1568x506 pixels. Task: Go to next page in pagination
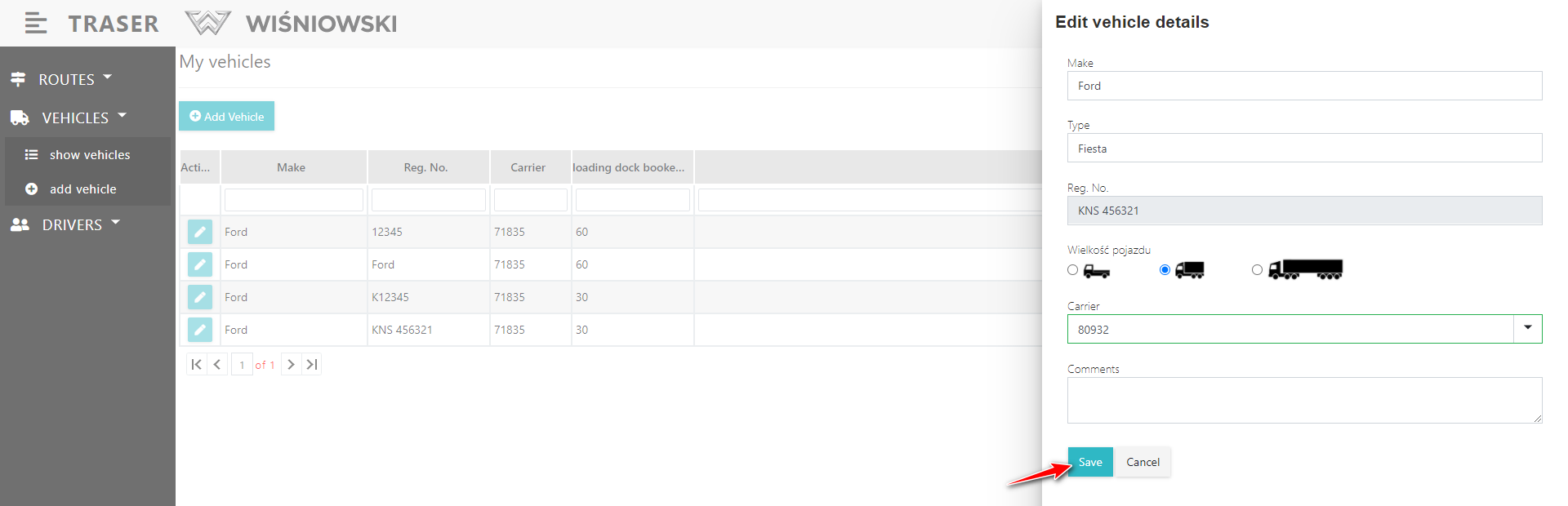(x=291, y=365)
